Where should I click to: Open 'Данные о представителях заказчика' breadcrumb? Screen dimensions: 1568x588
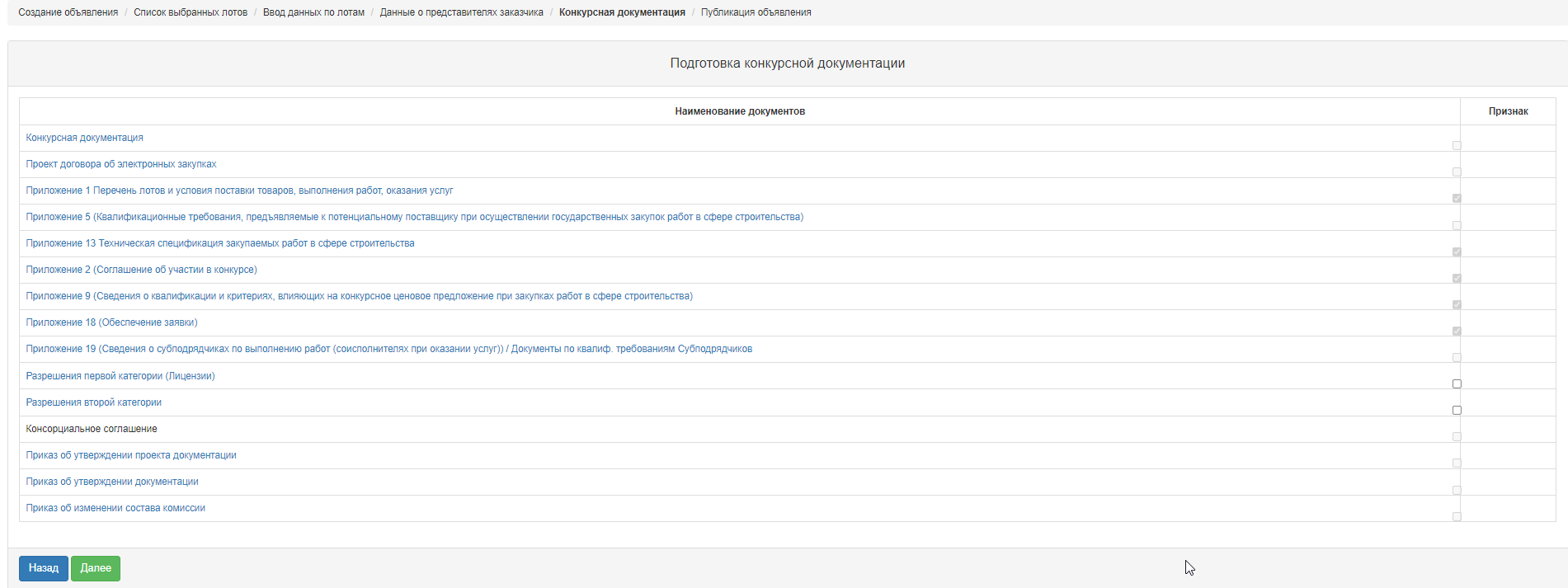[461, 12]
